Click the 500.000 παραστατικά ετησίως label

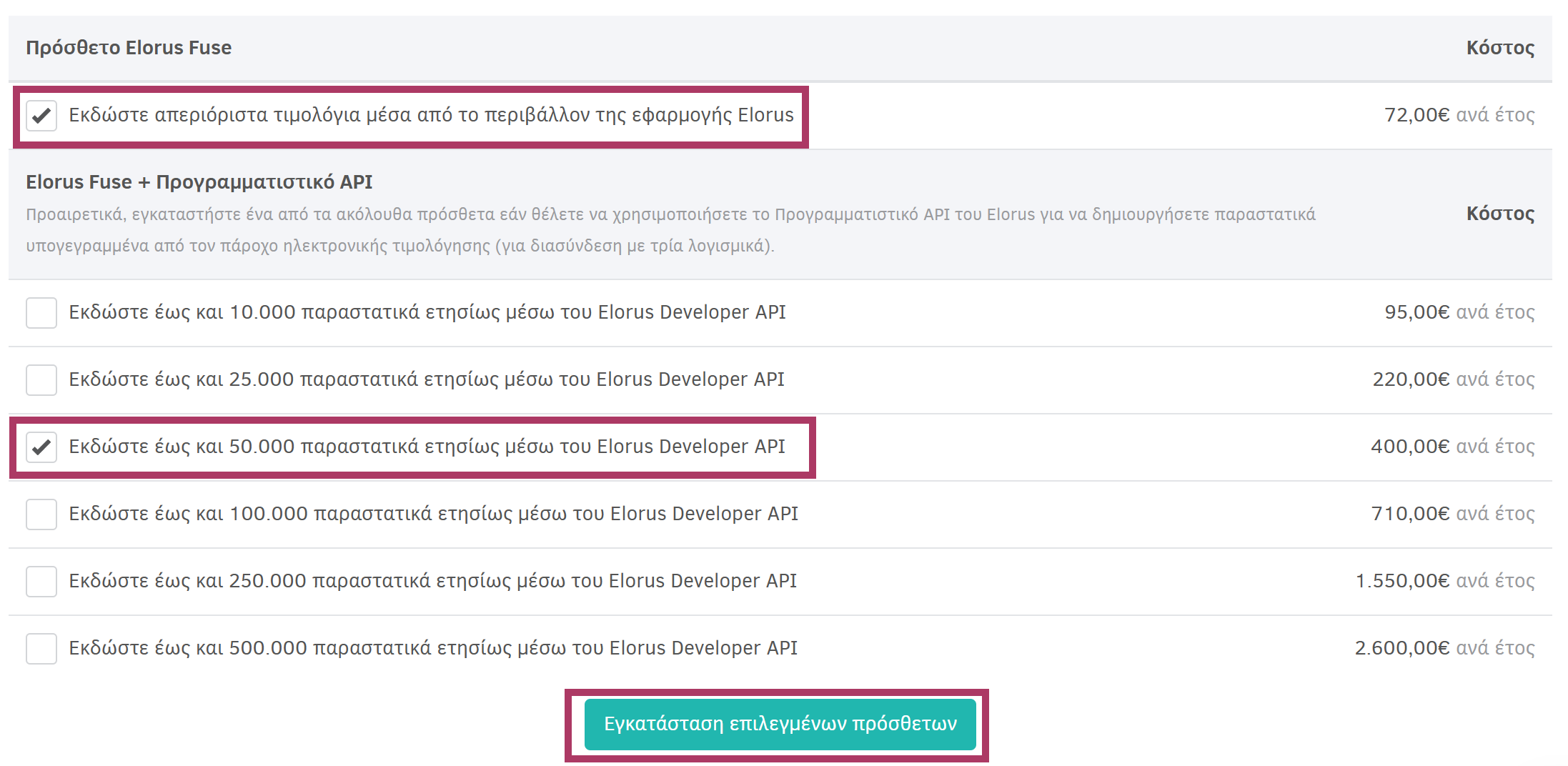pos(433,648)
